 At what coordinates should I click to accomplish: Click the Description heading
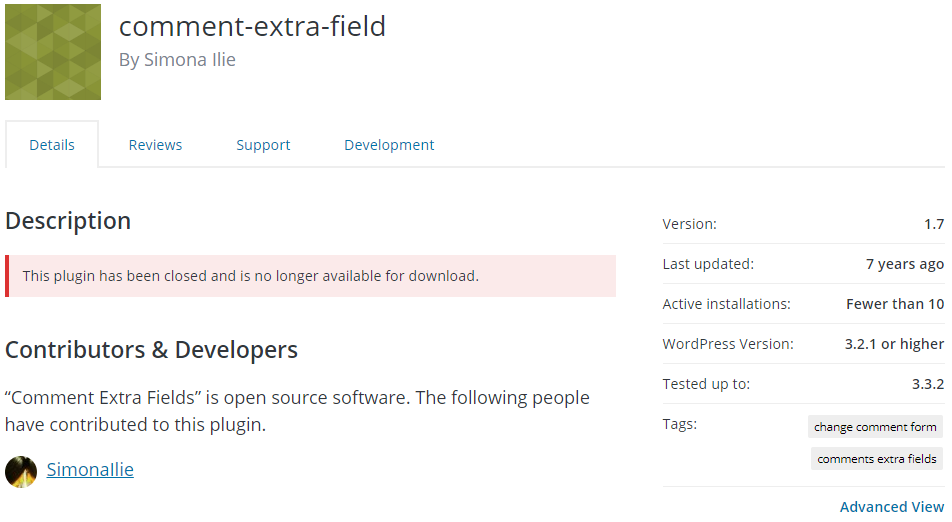coord(68,221)
